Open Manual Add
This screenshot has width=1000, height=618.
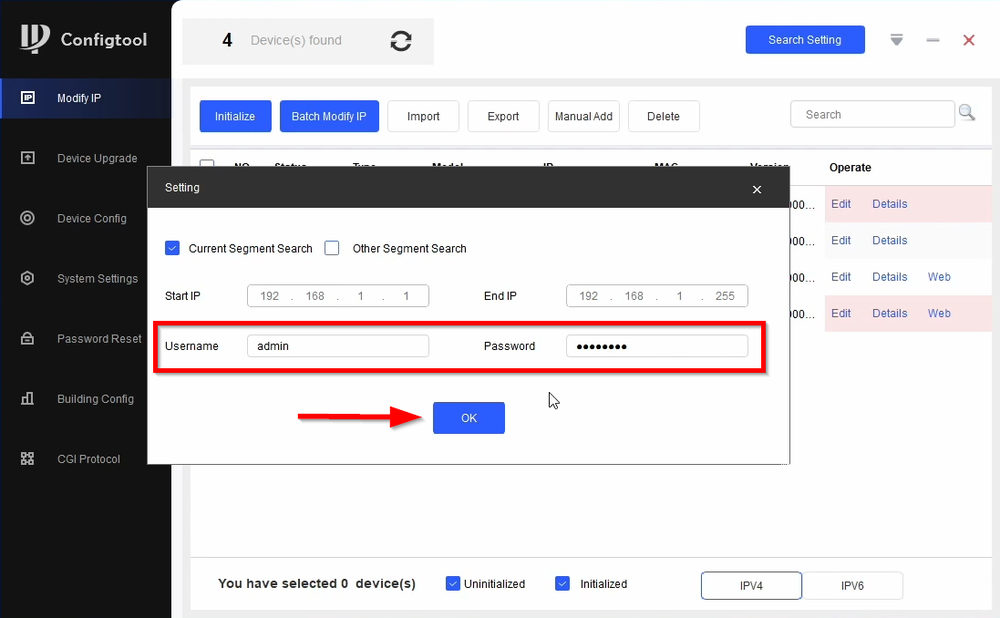click(x=583, y=116)
